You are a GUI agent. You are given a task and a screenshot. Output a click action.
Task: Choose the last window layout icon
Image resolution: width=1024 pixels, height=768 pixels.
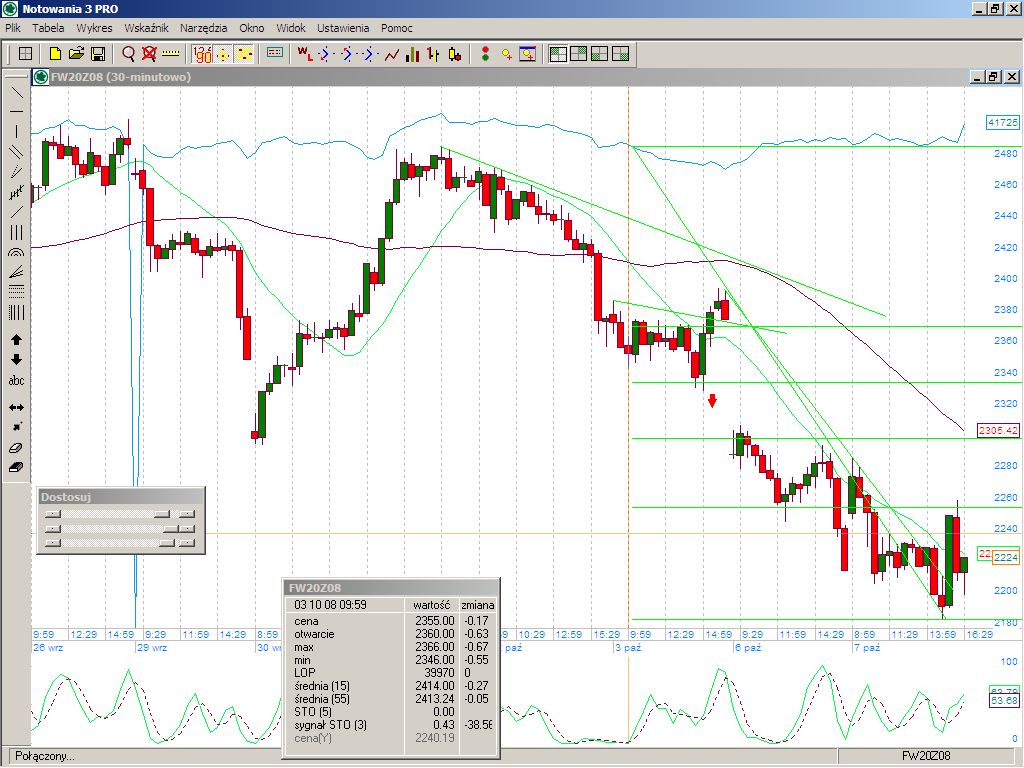point(620,54)
